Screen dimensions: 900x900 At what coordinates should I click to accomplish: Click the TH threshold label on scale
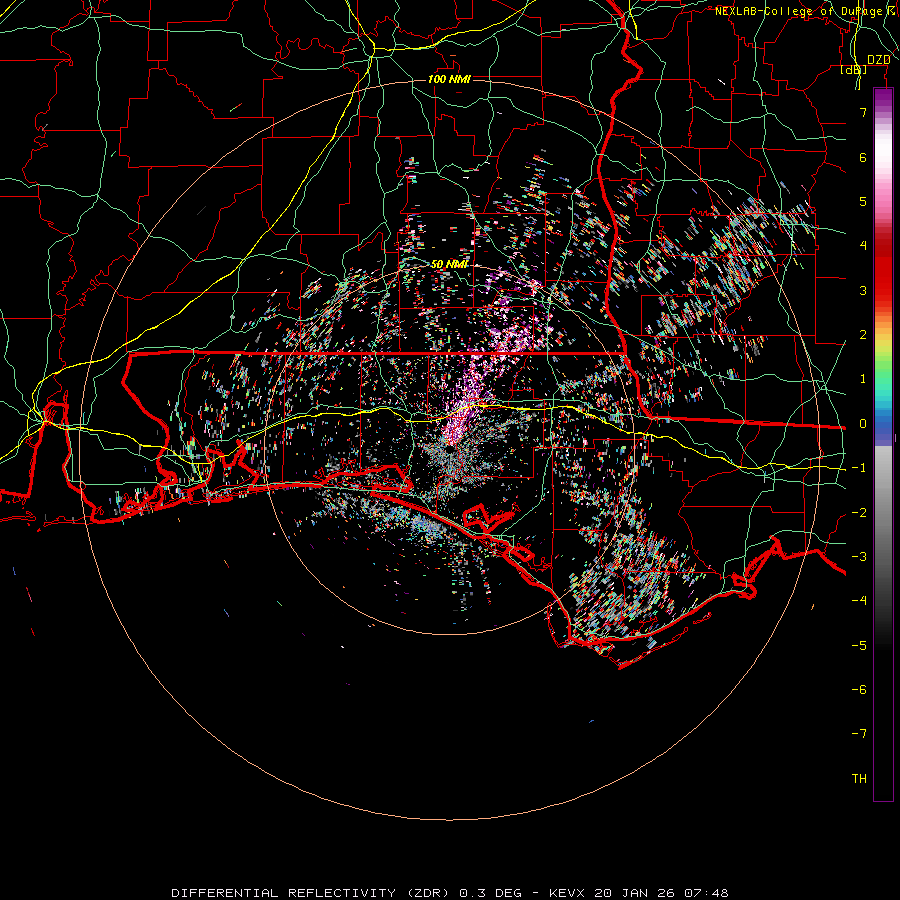point(859,779)
